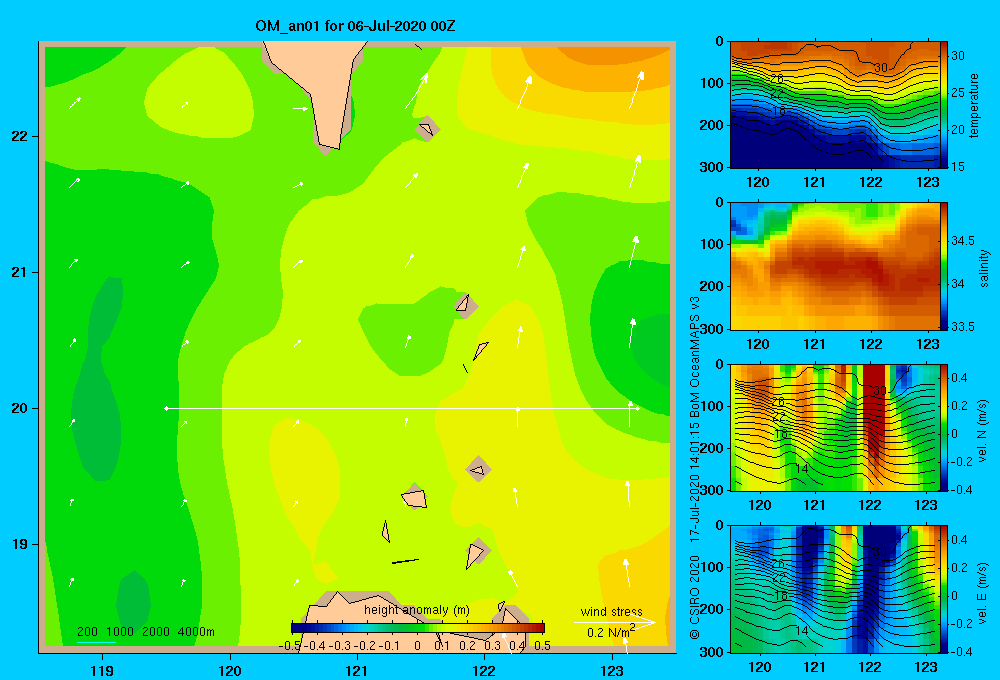The height and width of the screenshot is (680, 1000).
Task: Click the wind stress reference arrow in legend
Action: point(615,622)
